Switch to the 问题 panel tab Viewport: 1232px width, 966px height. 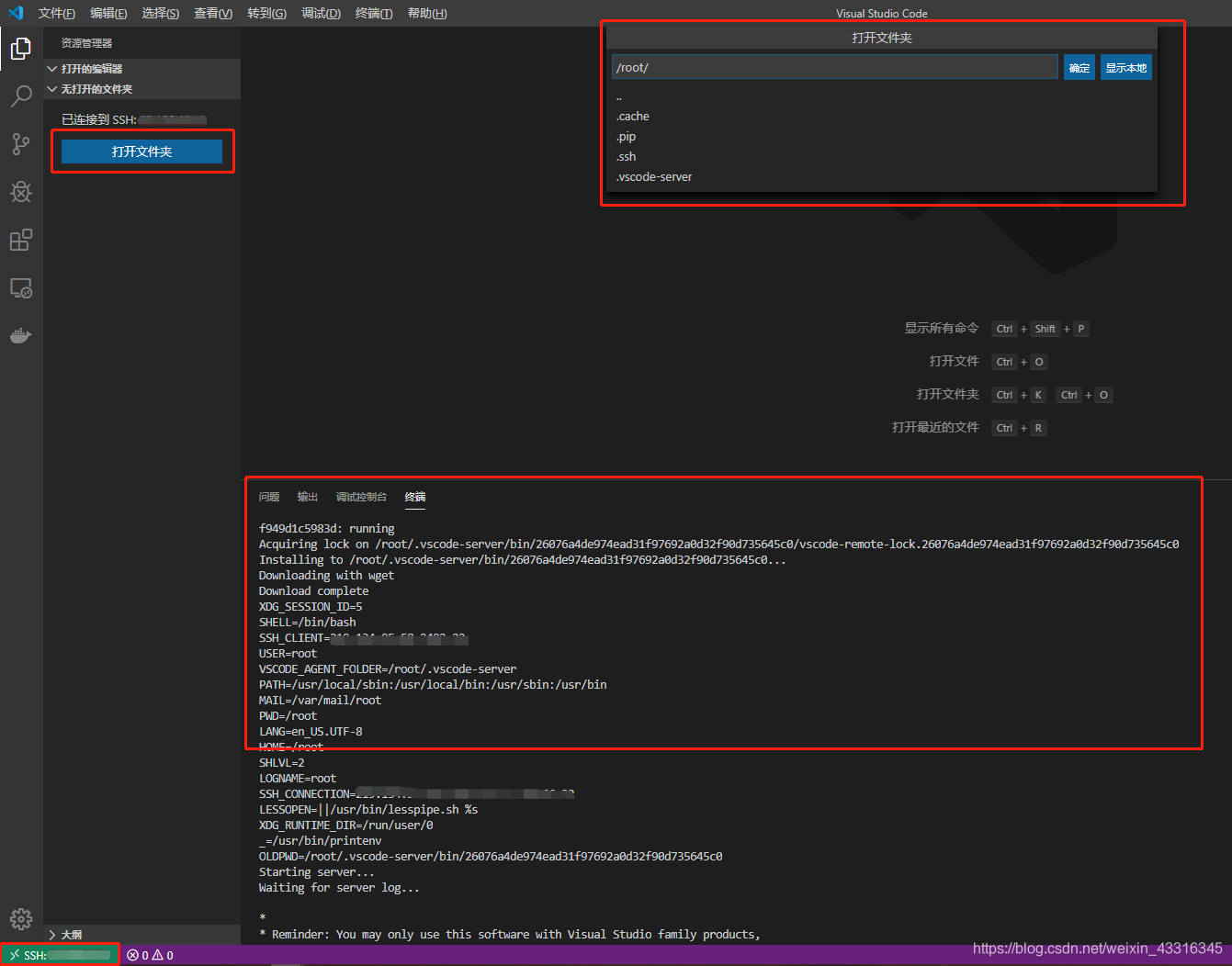[269, 497]
